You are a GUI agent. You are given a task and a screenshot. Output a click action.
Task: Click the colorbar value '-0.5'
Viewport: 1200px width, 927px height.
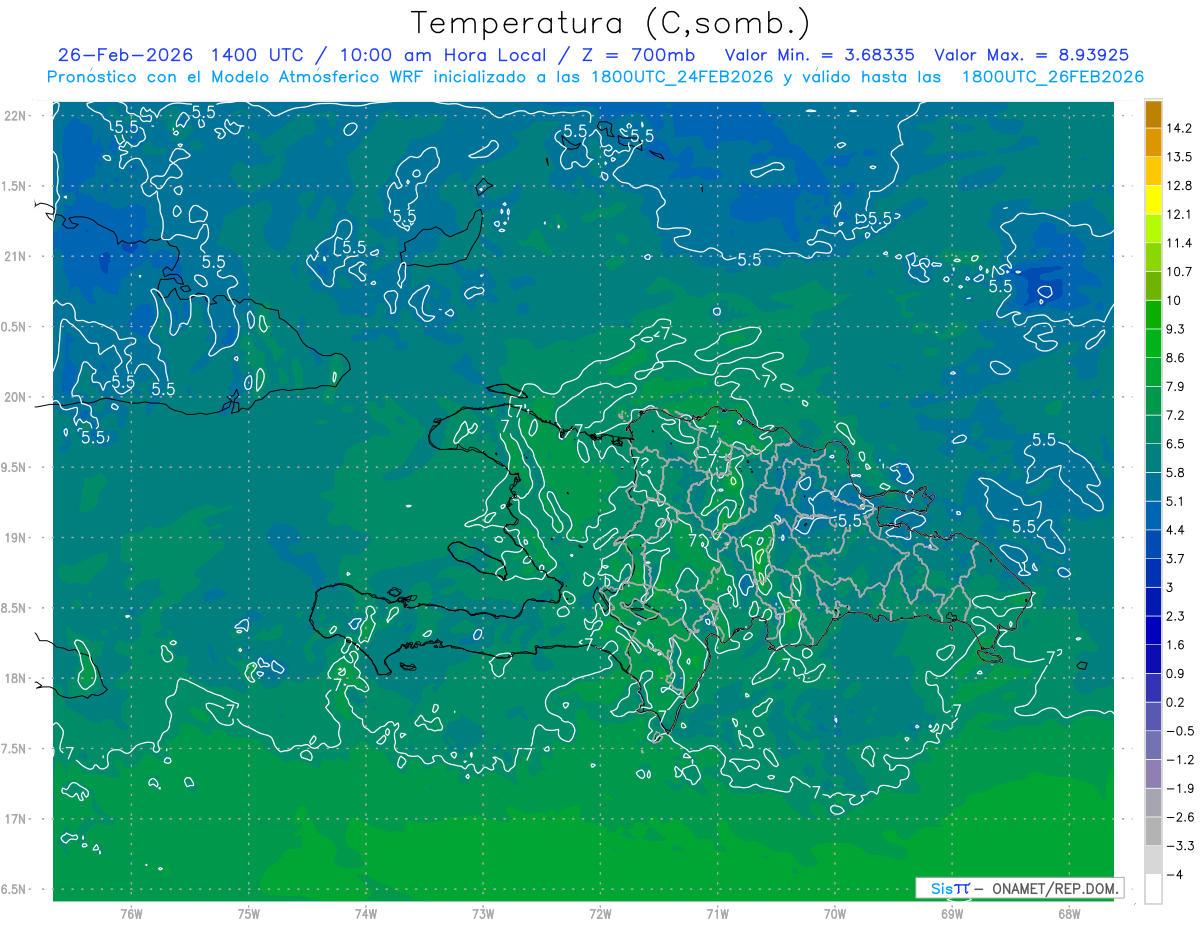(1179, 731)
